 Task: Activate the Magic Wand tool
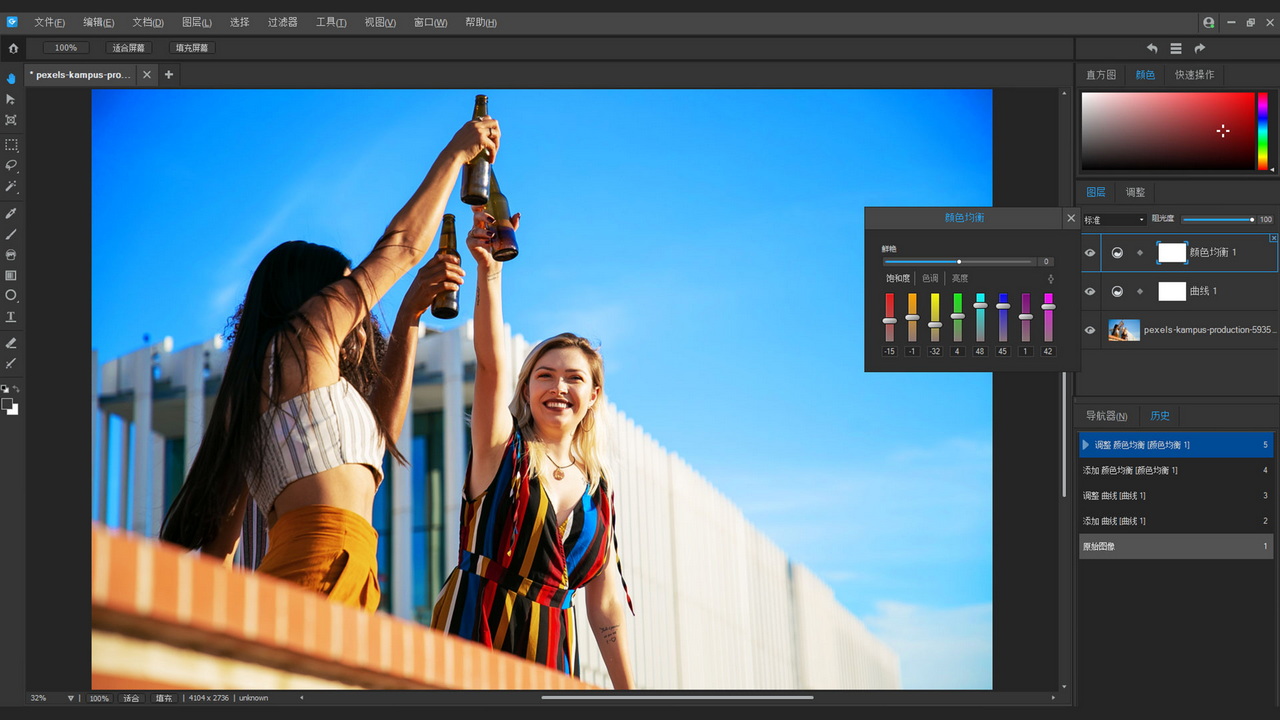11,187
